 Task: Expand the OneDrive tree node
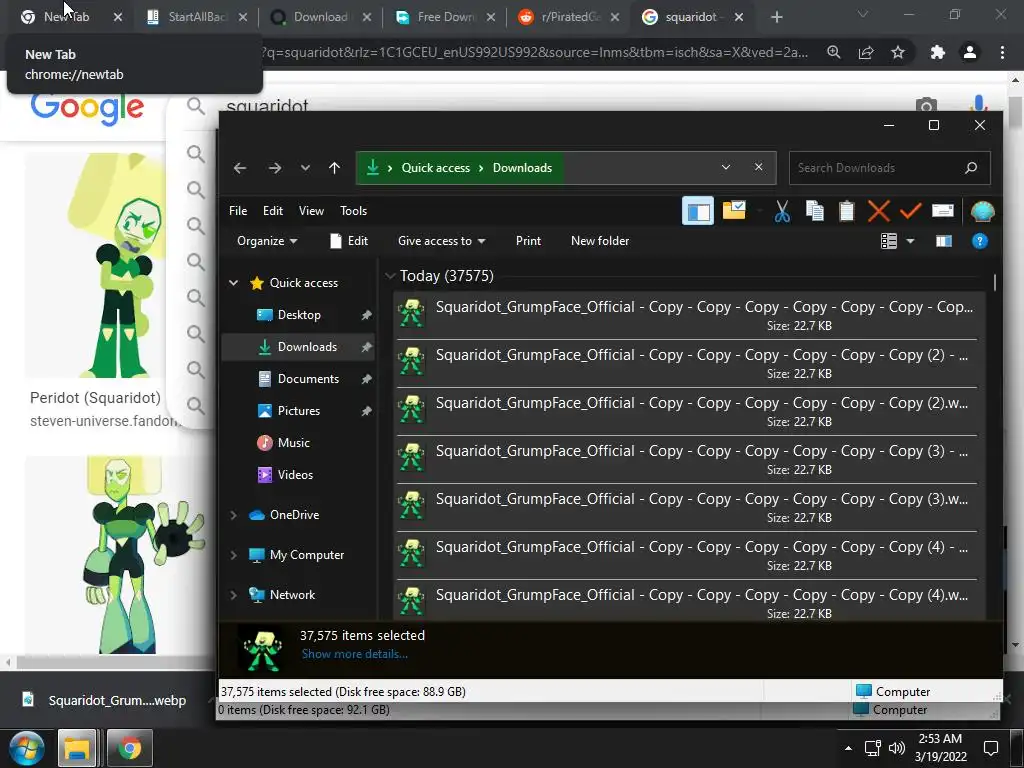(233, 515)
